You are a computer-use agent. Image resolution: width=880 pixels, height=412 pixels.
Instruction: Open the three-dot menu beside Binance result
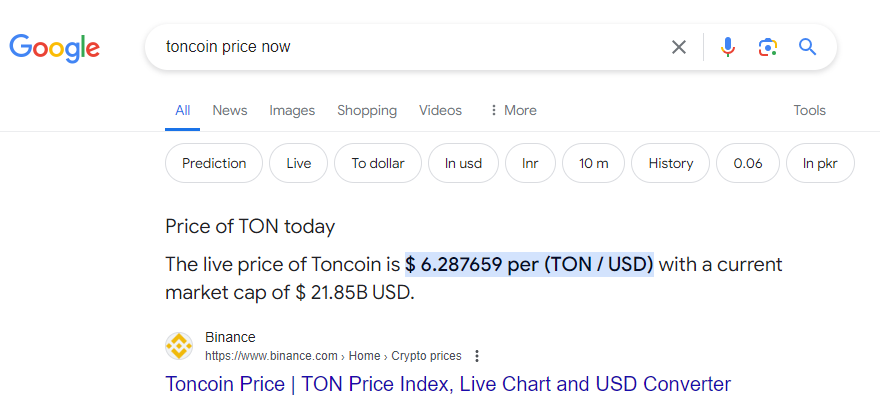pyautogui.click(x=477, y=356)
